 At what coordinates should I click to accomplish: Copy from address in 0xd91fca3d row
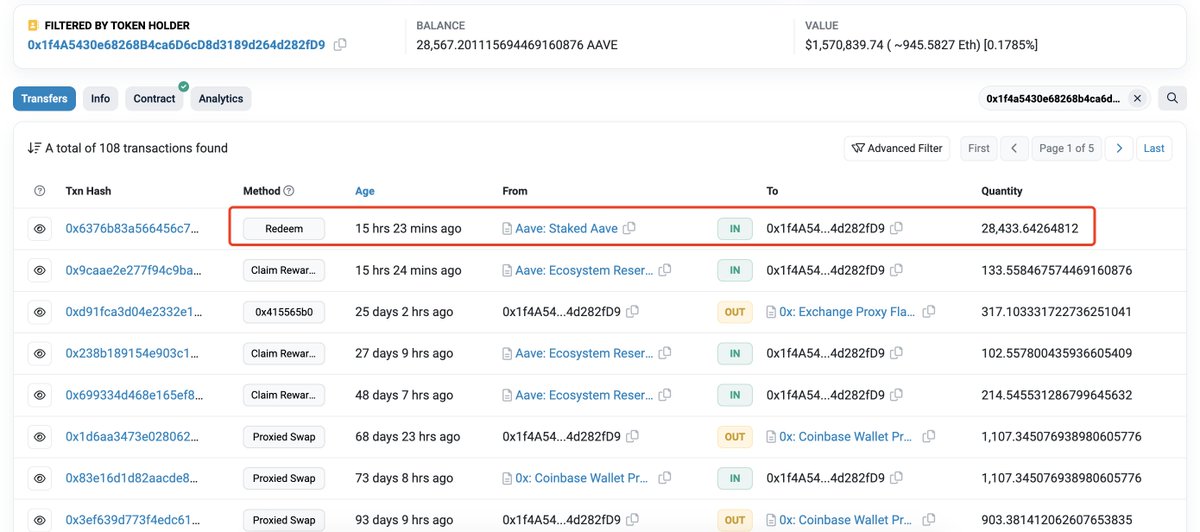[x=632, y=312]
